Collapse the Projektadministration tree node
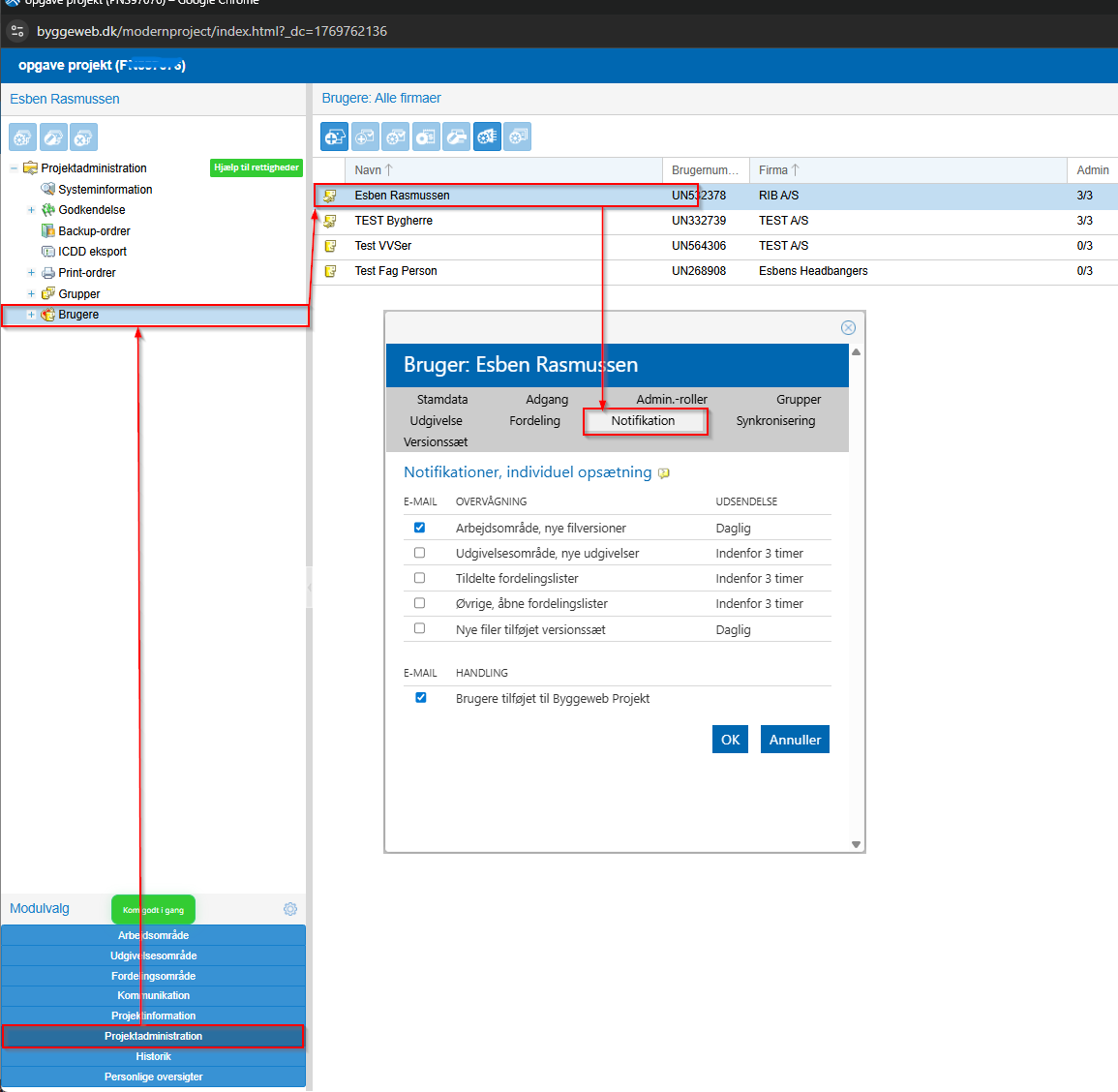Viewport: 1118px width, 1092px height. coord(14,168)
